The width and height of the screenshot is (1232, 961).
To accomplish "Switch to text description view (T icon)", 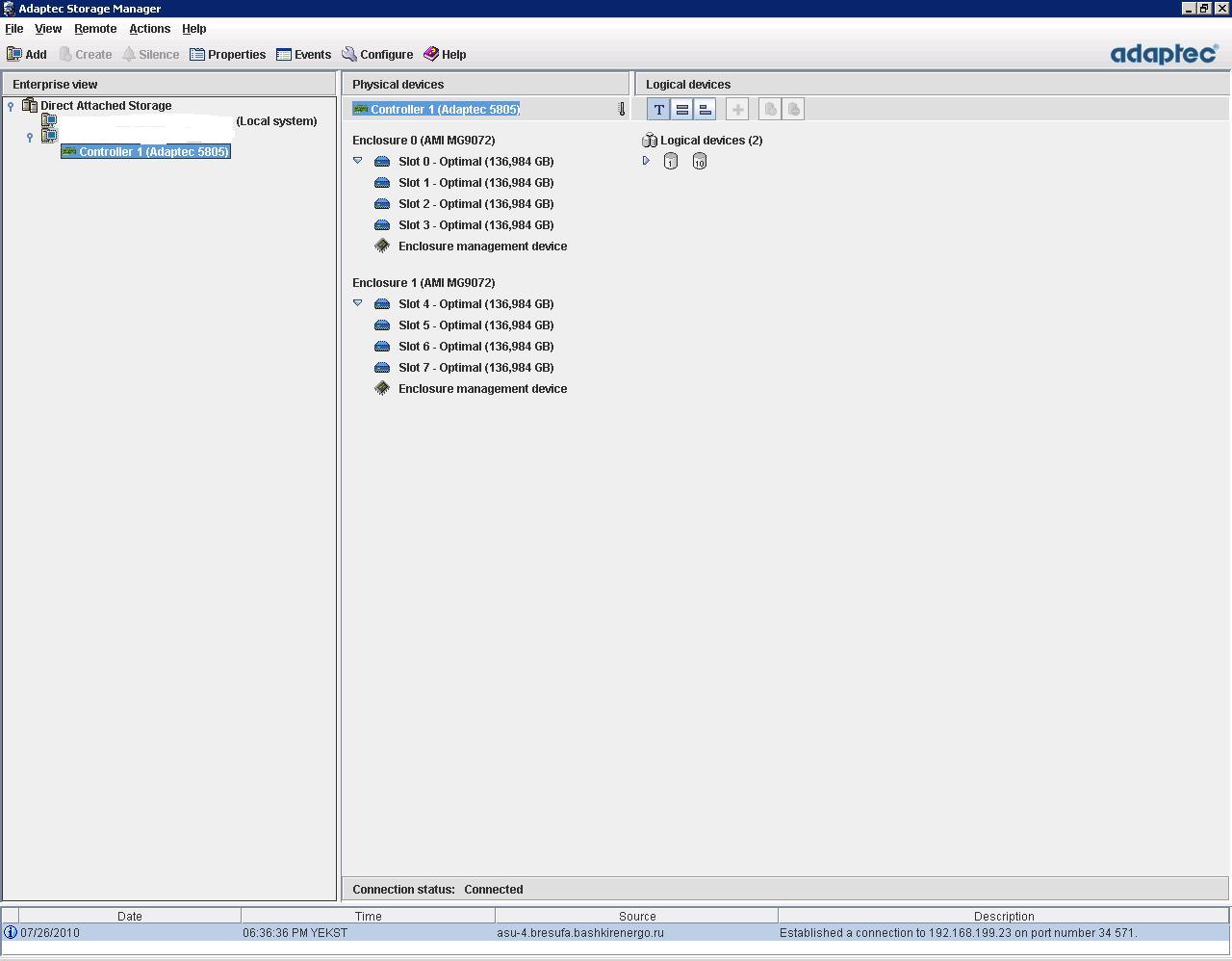I will click(659, 110).
